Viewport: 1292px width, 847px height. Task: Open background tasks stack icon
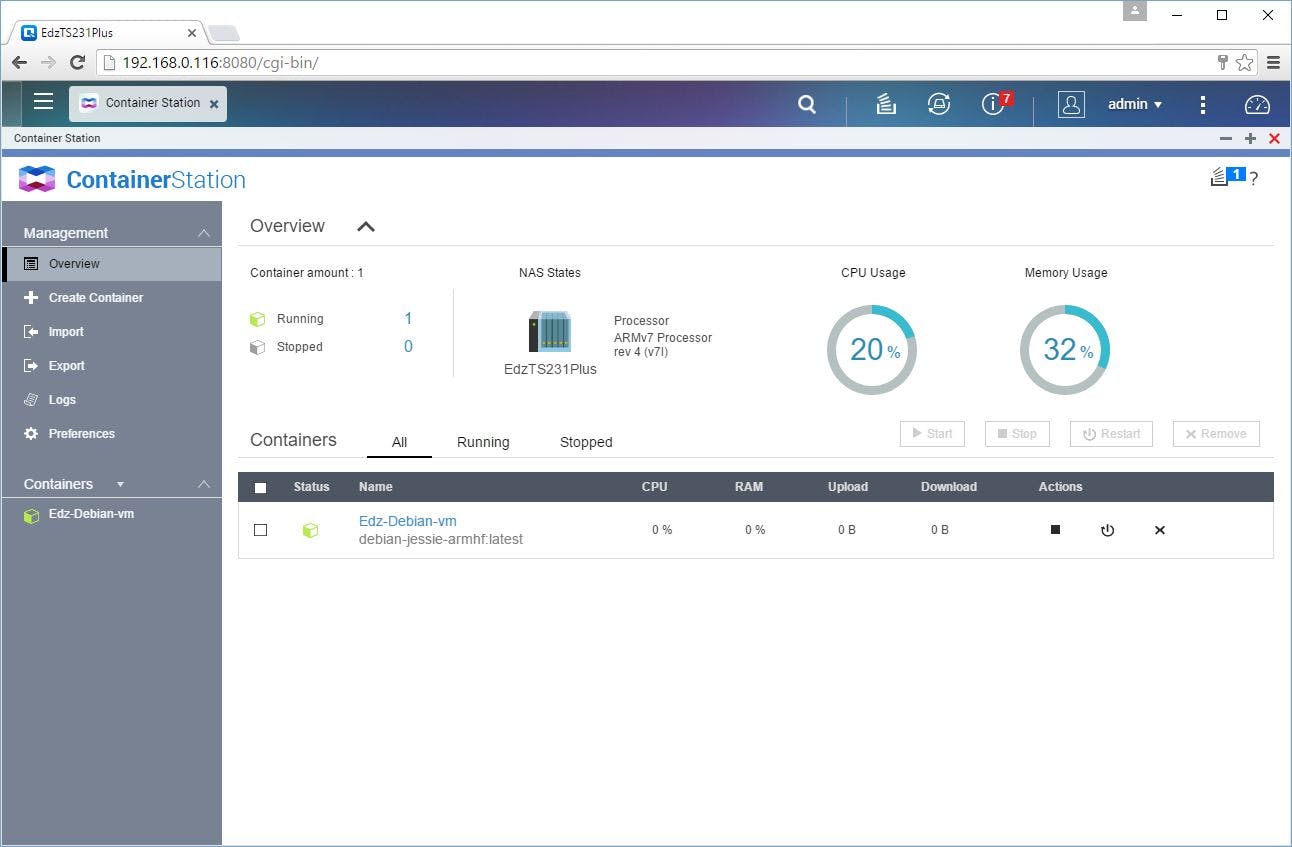[885, 104]
